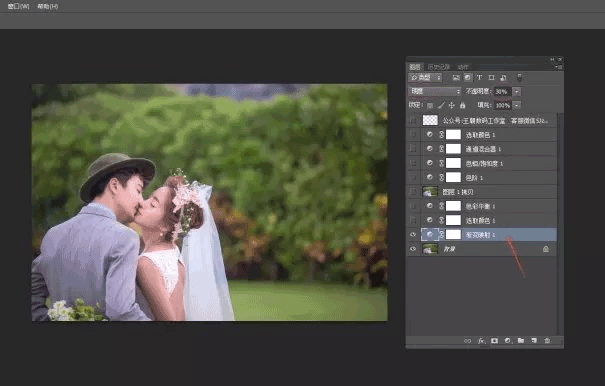Click 图层 1 拷贝 layer thumbnail
The height and width of the screenshot is (386, 605).
point(430,191)
